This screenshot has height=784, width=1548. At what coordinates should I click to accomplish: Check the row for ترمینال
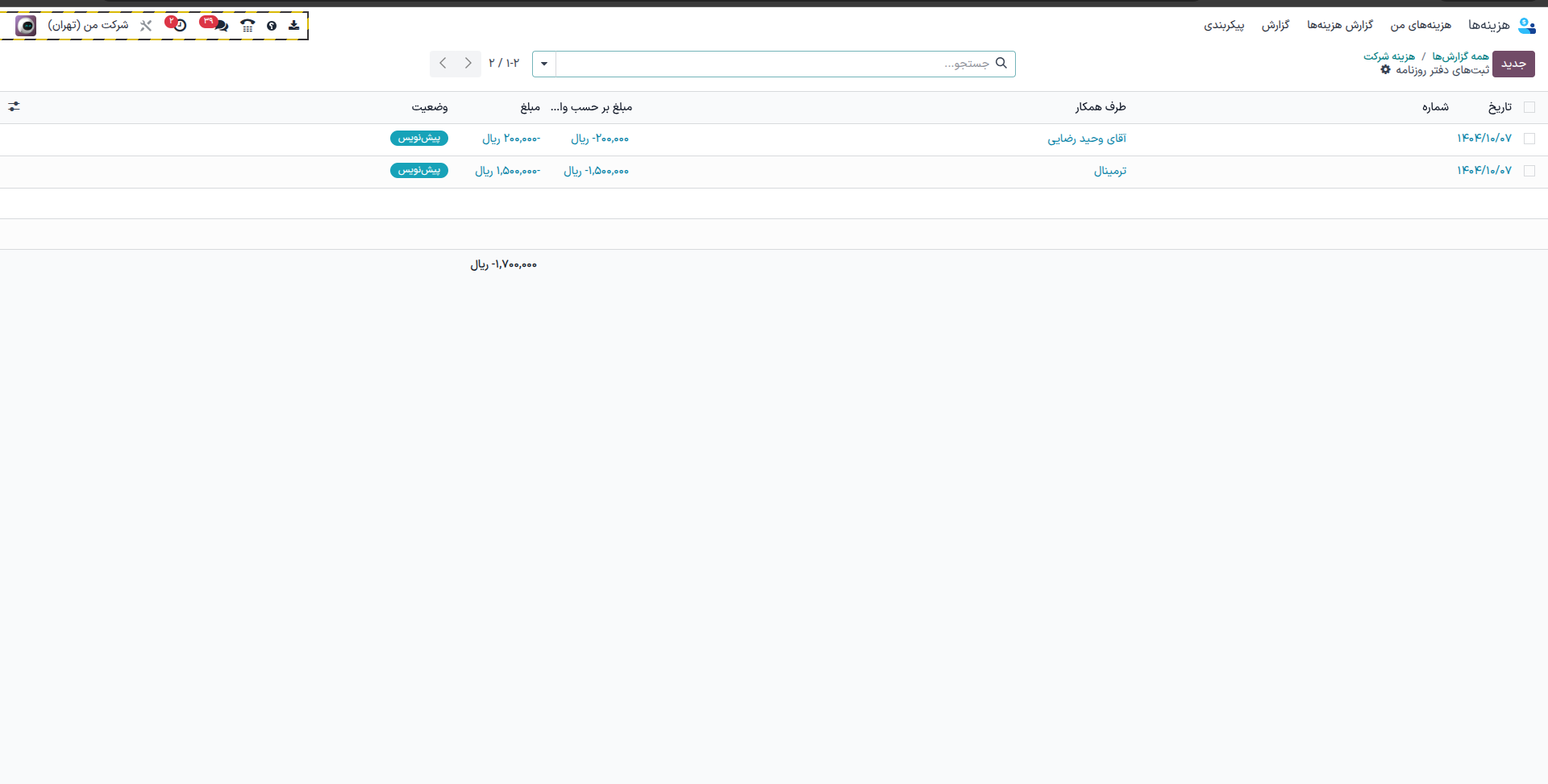pos(1529,171)
